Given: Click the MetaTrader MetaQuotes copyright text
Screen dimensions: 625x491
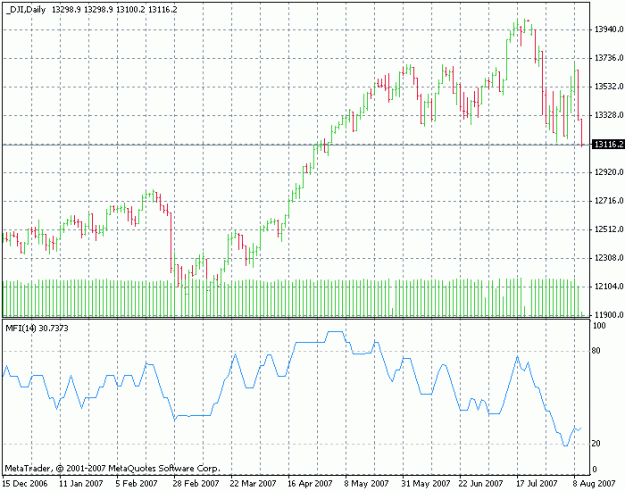Looking at the screenshot, I should tap(112, 468).
